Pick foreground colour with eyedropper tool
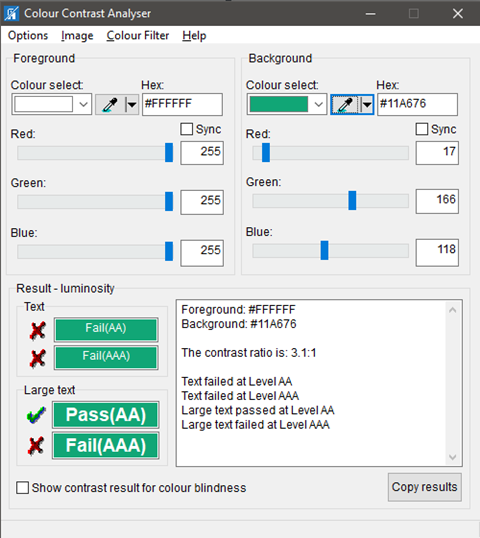The height and width of the screenshot is (538, 480). 110,105
